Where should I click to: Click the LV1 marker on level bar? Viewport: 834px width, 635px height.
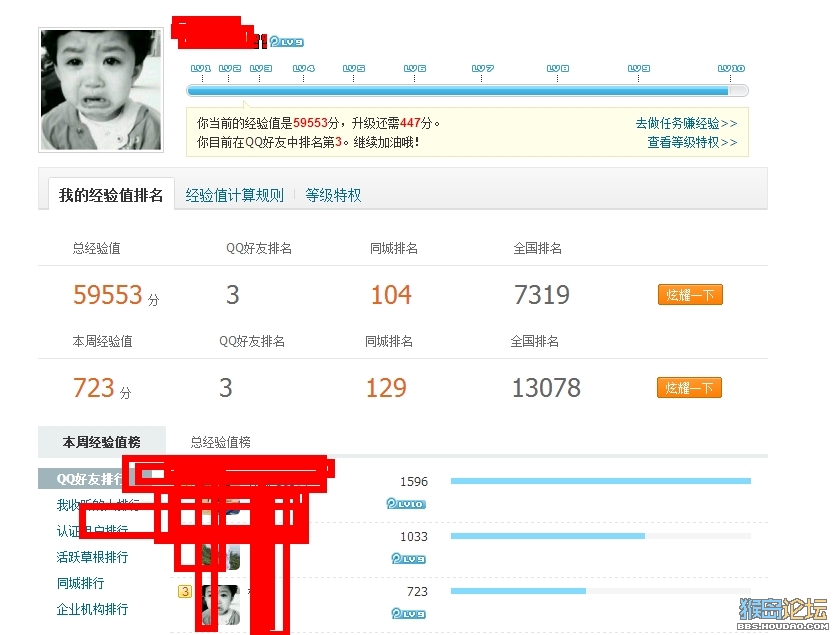201,69
